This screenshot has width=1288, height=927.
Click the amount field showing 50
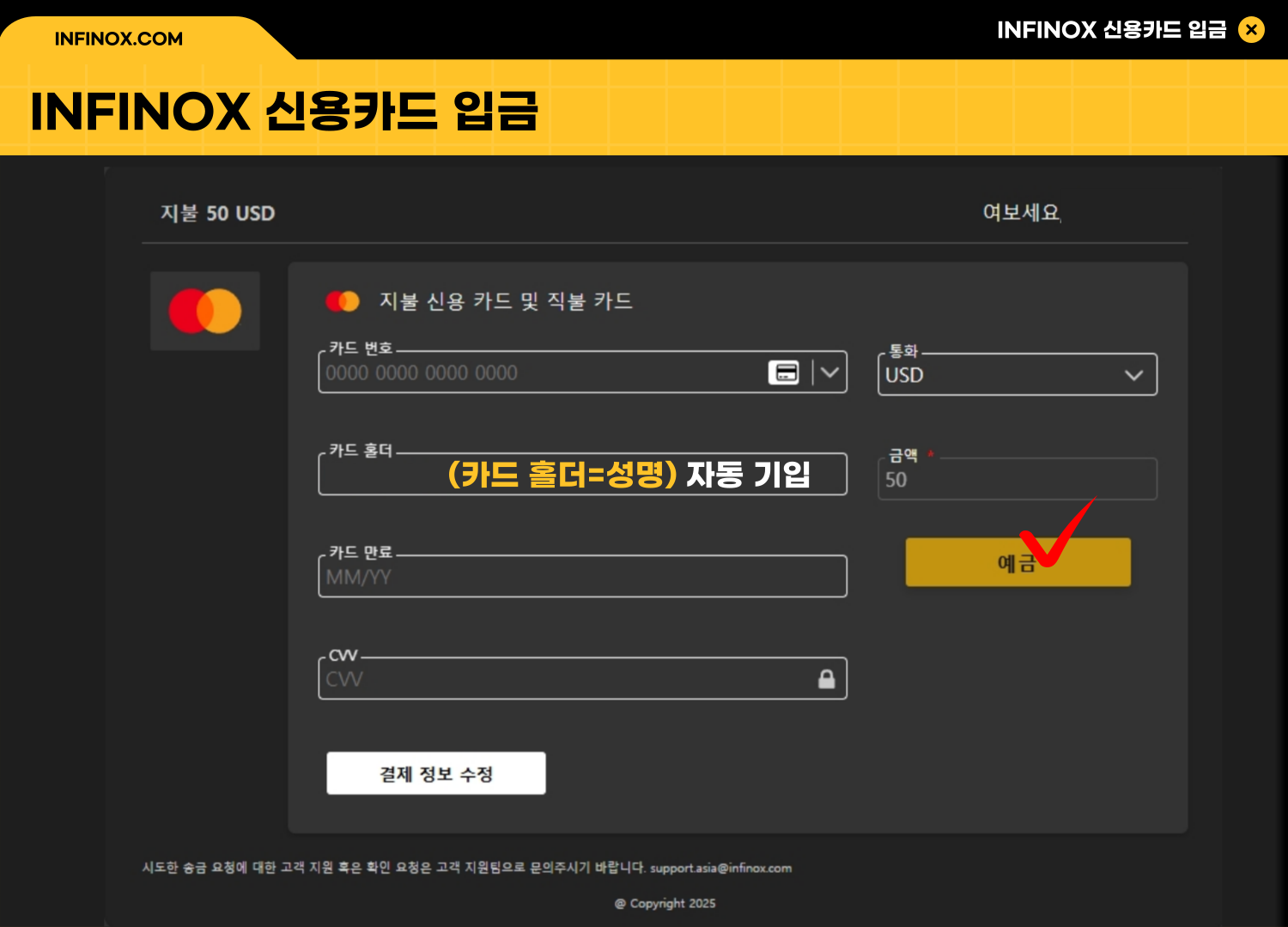click(1018, 479)
